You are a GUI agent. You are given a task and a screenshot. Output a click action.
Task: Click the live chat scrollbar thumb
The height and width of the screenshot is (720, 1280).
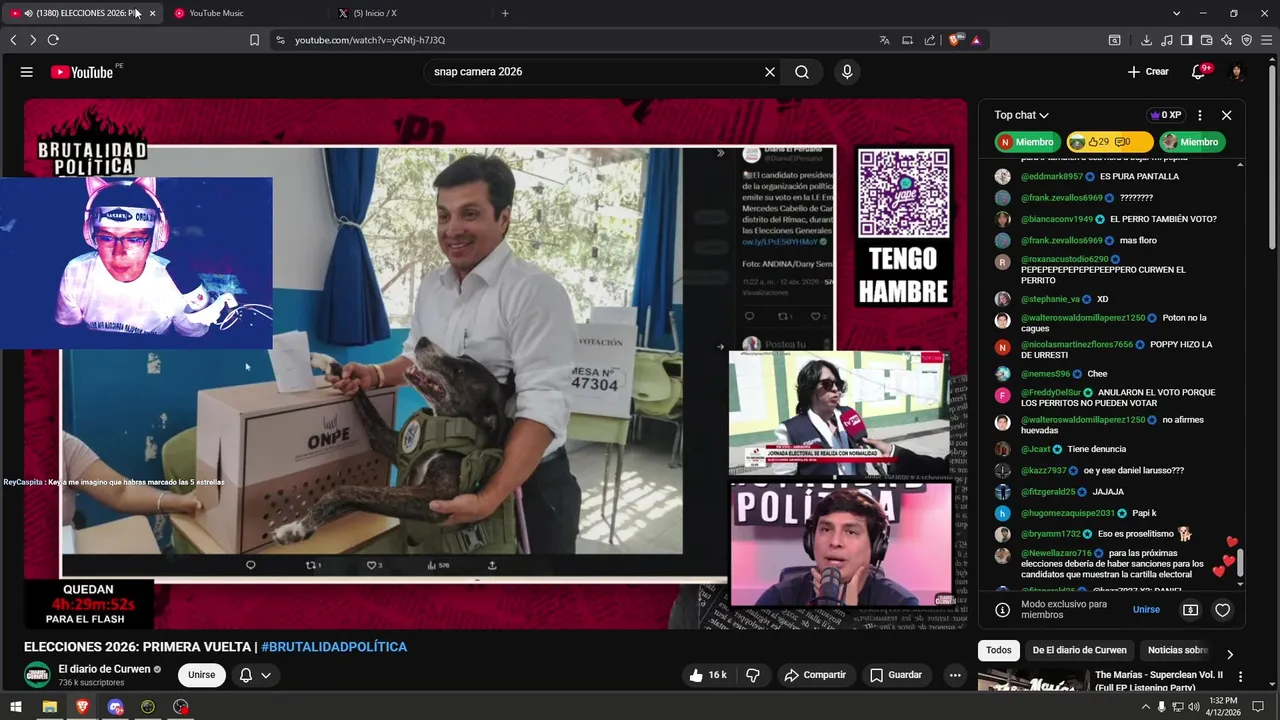[x=1240, y=562]
